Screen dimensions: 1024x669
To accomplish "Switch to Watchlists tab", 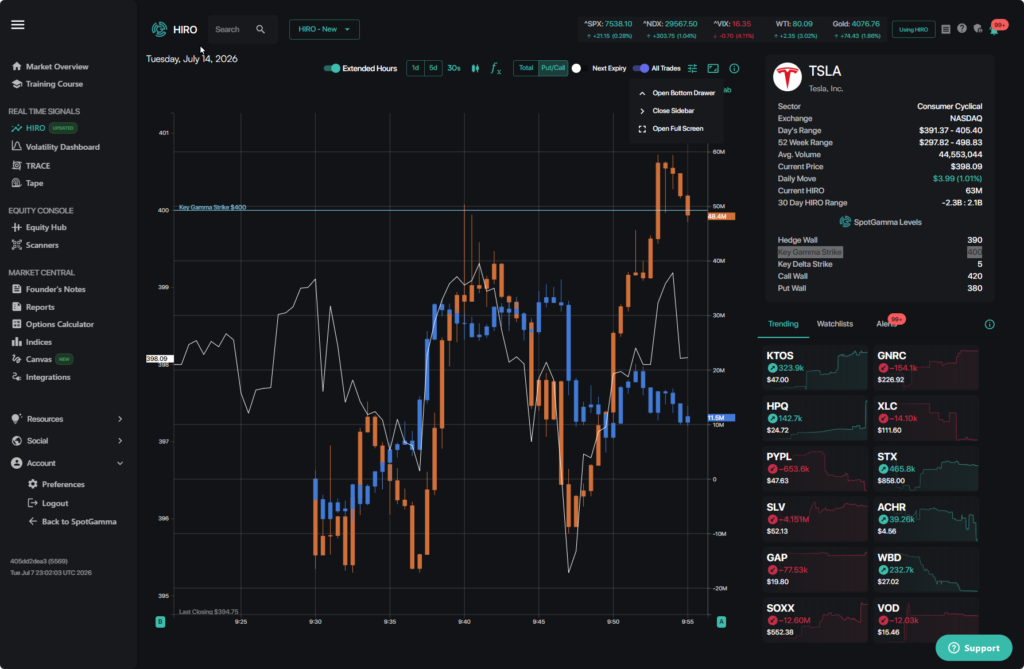I will tap(835, 324).
